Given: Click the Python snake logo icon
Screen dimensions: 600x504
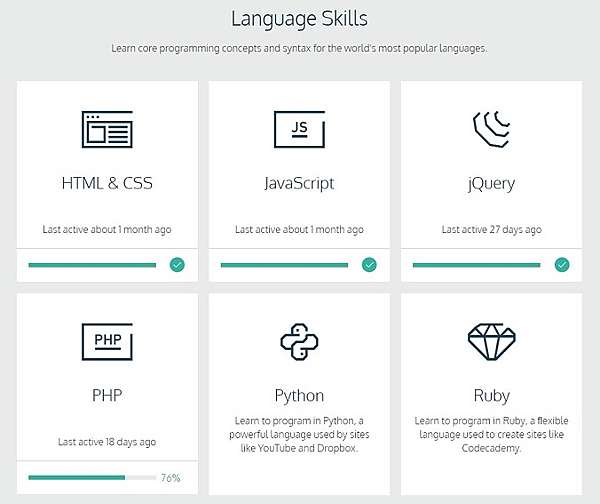Looking at the screenshot, I should click(x=299, y=342).
